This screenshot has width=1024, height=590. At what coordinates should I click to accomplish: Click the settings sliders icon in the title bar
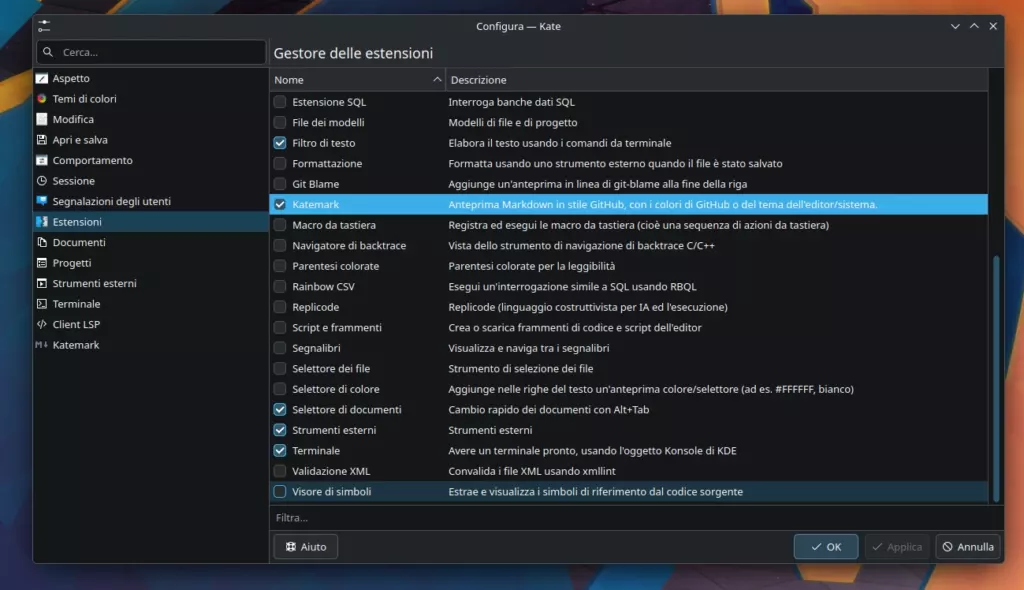[x=44, y=26]
